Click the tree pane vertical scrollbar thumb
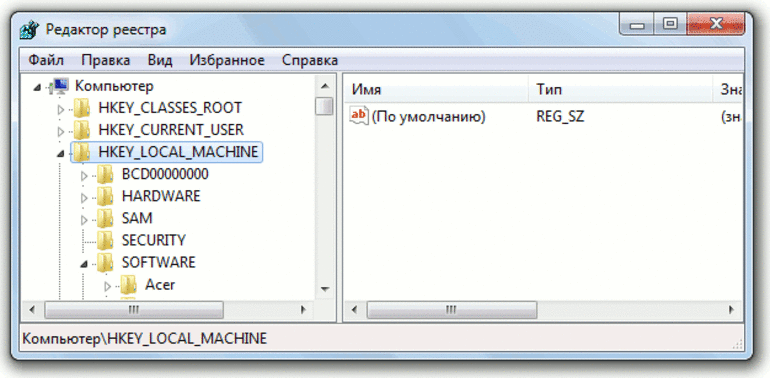This screenshot has height=378, width=770. point(325,106)
